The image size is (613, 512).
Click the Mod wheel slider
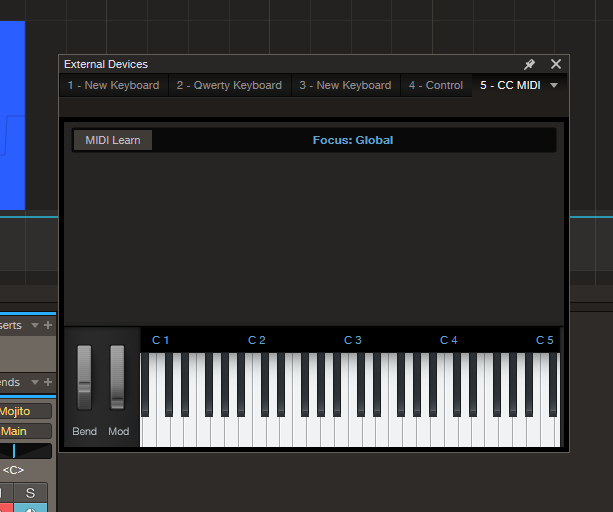(x=117, y=377)
